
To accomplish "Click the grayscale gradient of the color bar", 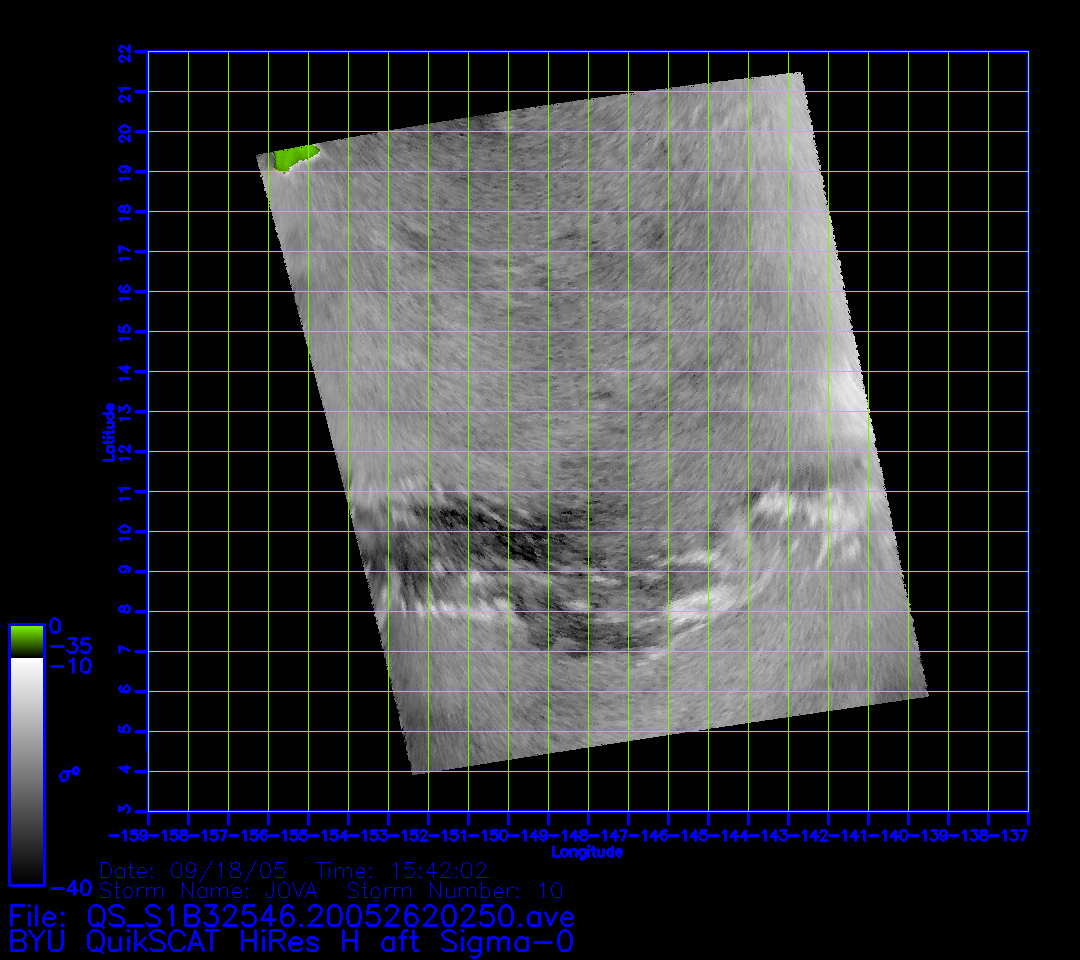I will (x=26, y=770).
